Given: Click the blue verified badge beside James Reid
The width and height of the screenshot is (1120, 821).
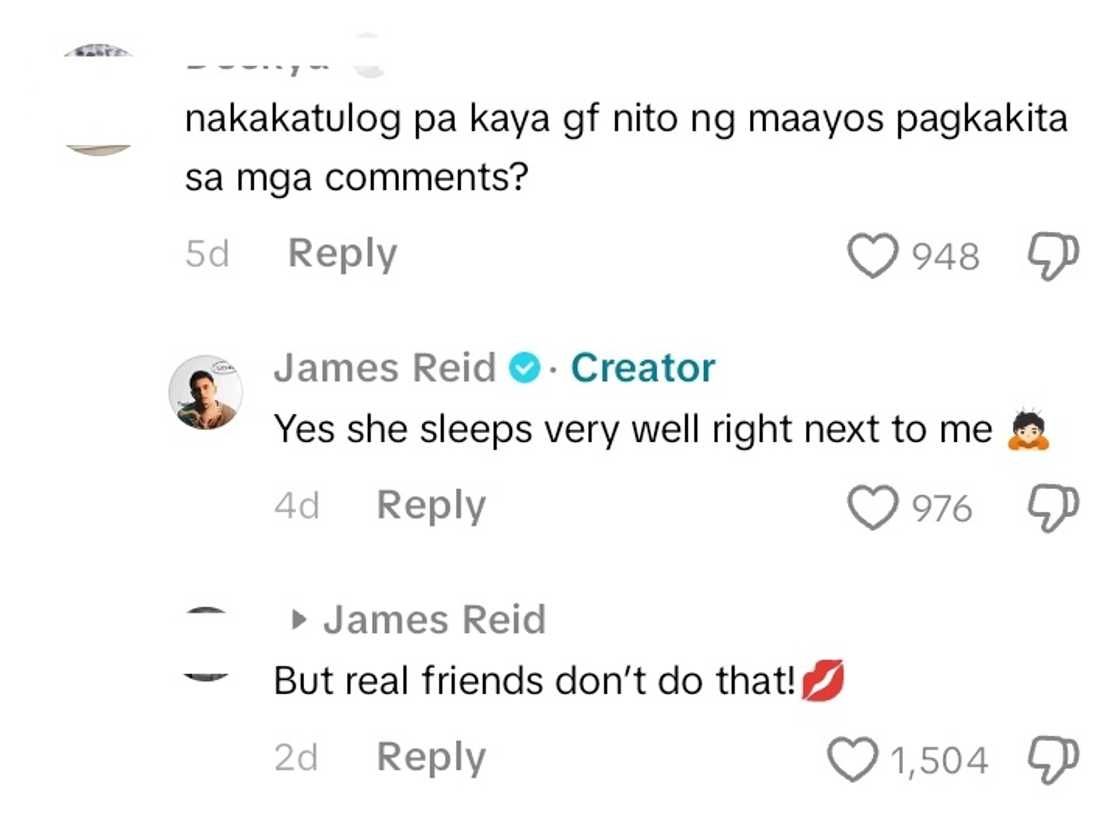Looking at the screenshot, I should pos(522,369).
